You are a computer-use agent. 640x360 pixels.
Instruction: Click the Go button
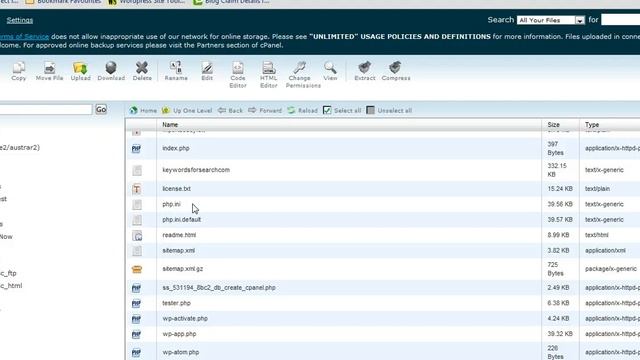pos(101,109)
